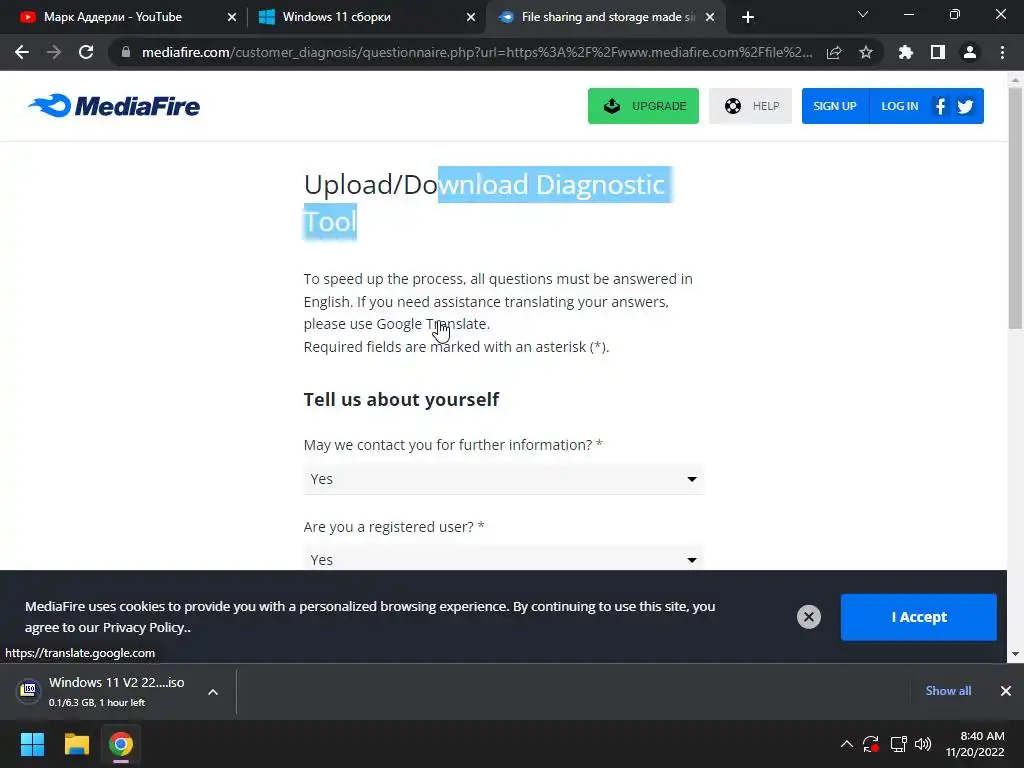Open the Chrome profile icon
Viewport: 1024px width, 768px height.
click(x=970, y=52)
